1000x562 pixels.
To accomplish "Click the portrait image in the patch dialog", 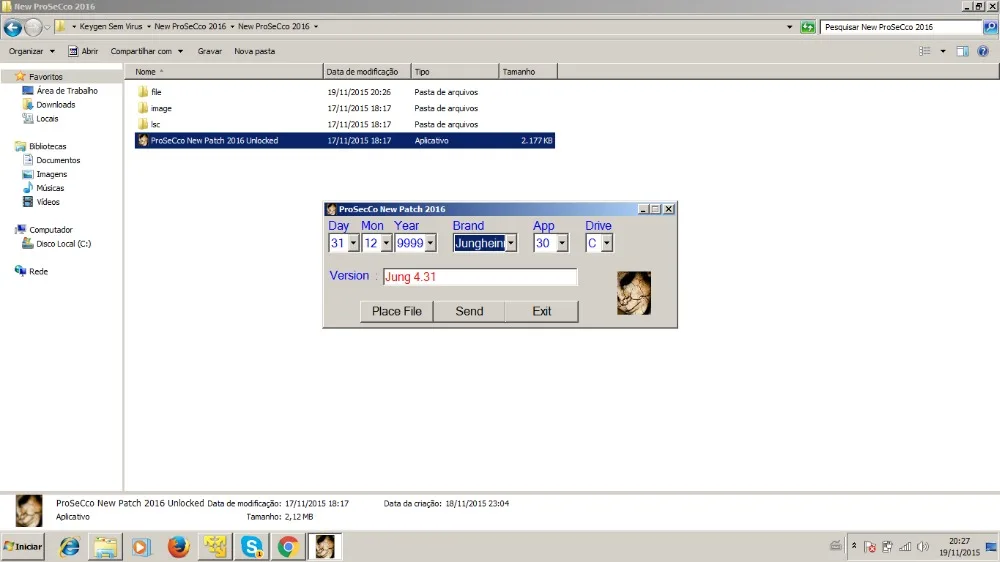I will point(634,293).
